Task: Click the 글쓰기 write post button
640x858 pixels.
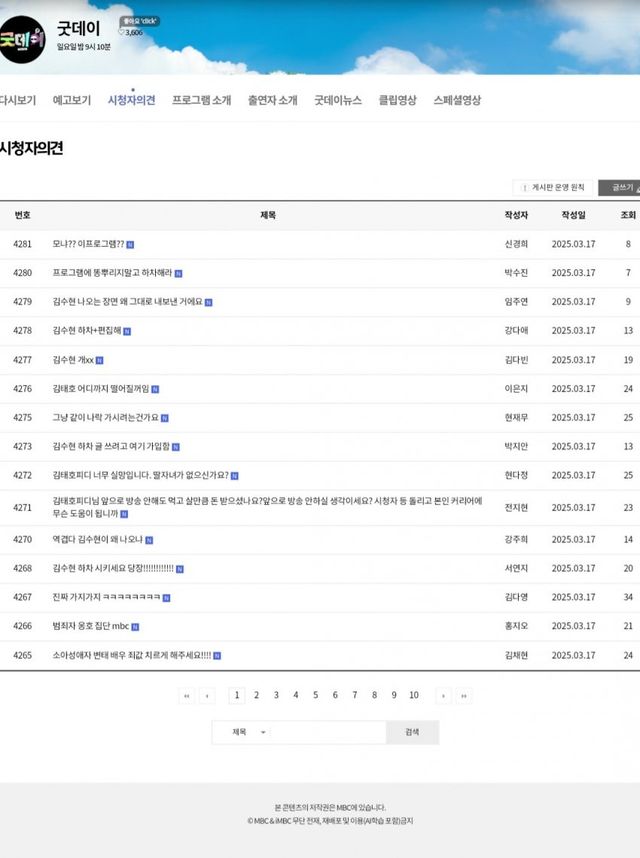Action: (620, 187)
